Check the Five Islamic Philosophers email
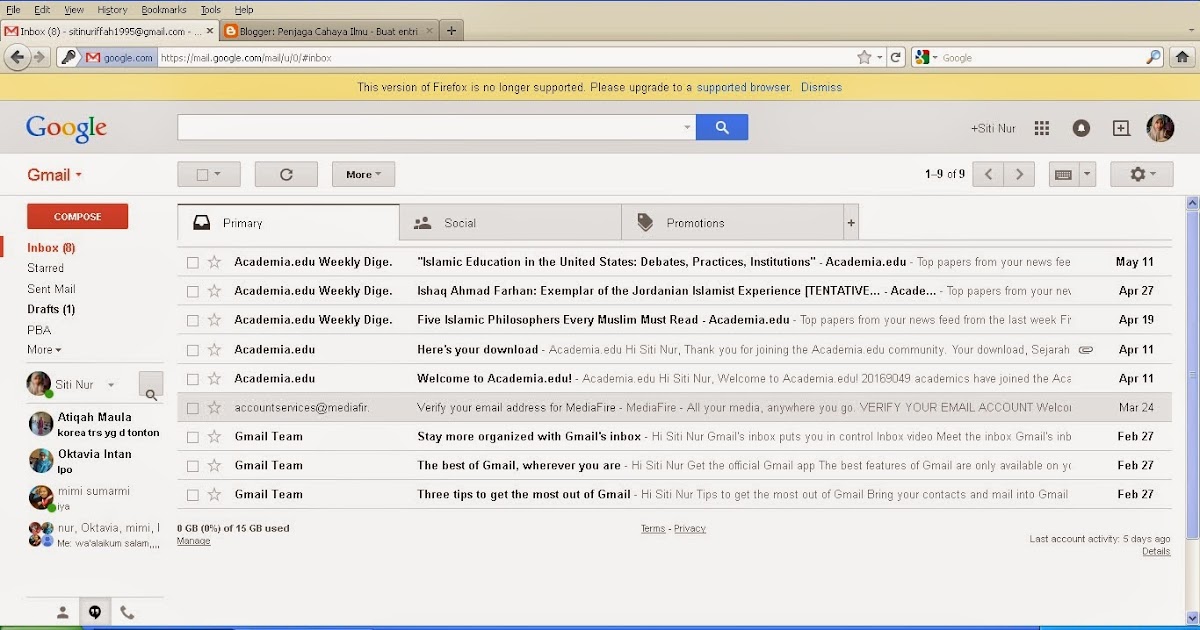Screen dimensions: 1200x630 coord(193,321)
